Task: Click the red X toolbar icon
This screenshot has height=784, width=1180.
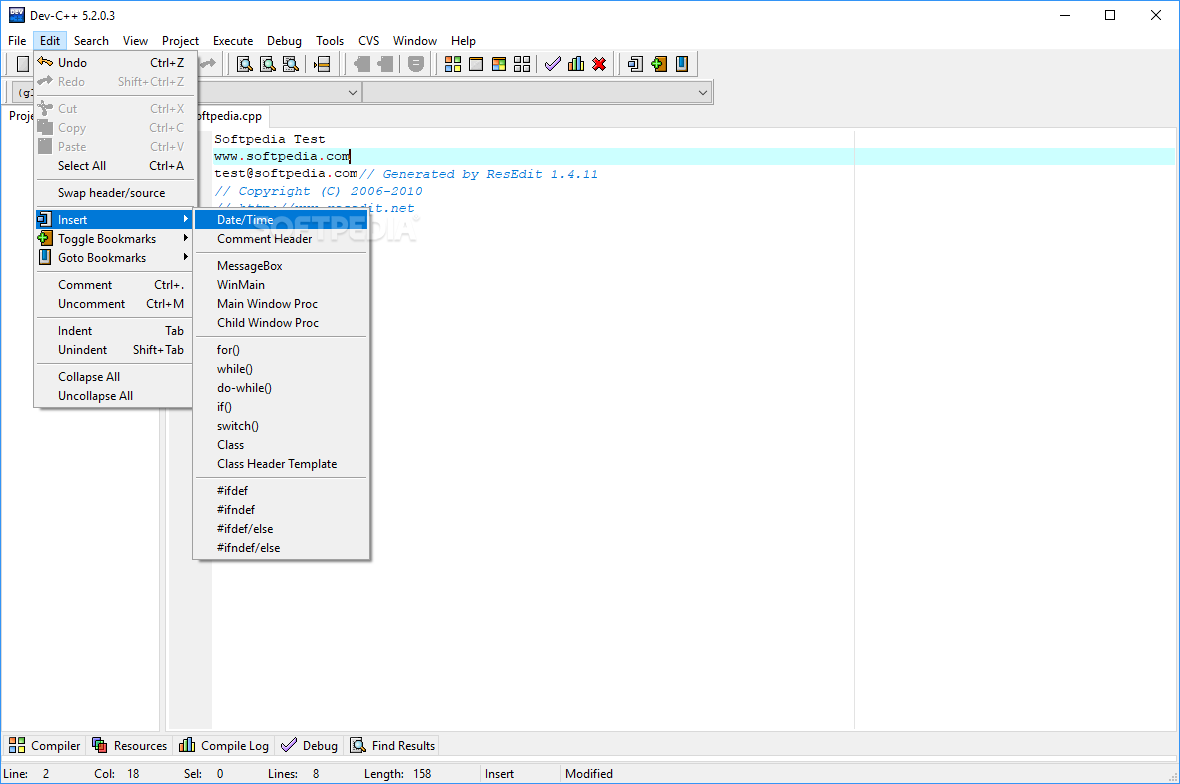Action: tap(599, 64)
